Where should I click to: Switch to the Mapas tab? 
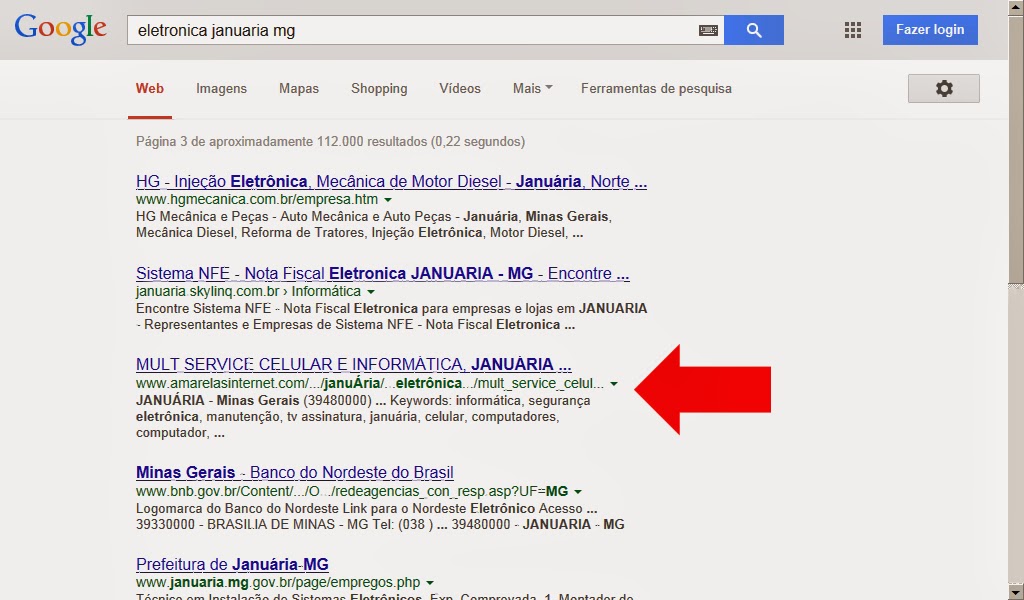tap(298, 88)
